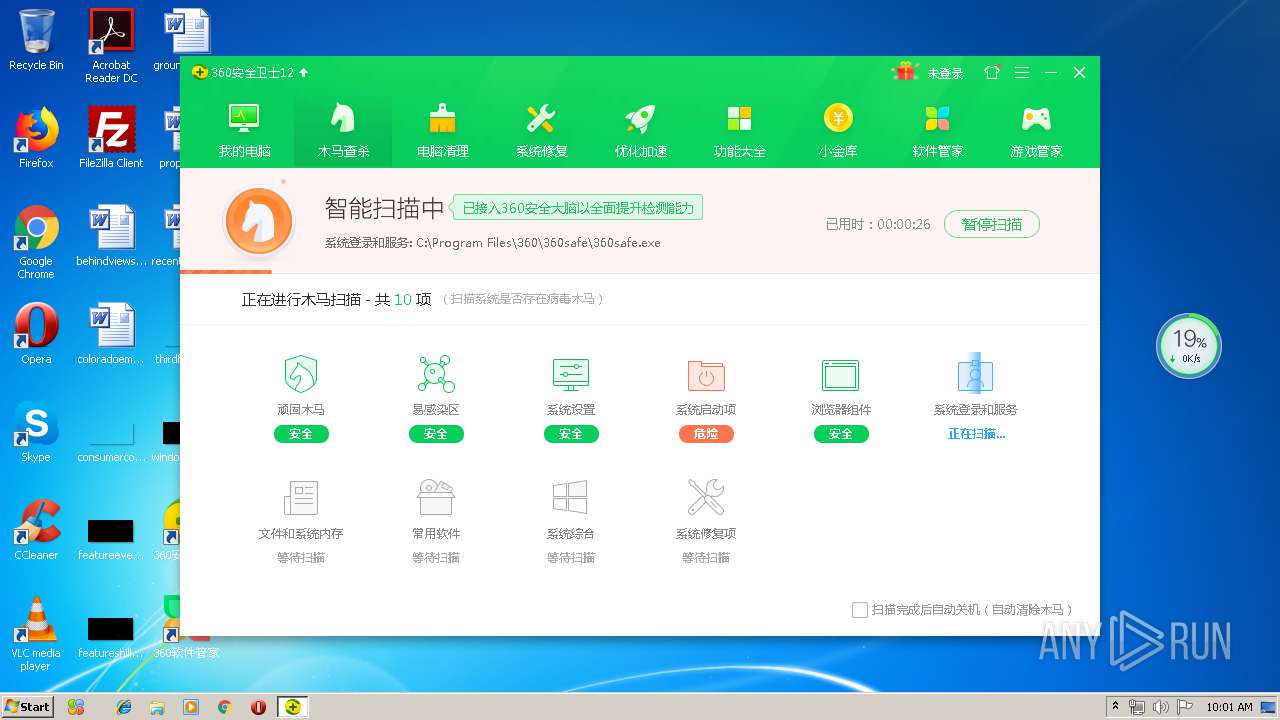The width and height of the screenshot is (1280, 720).
Task: Select the 系统综合 windows icon
Action: pos(571,498)
